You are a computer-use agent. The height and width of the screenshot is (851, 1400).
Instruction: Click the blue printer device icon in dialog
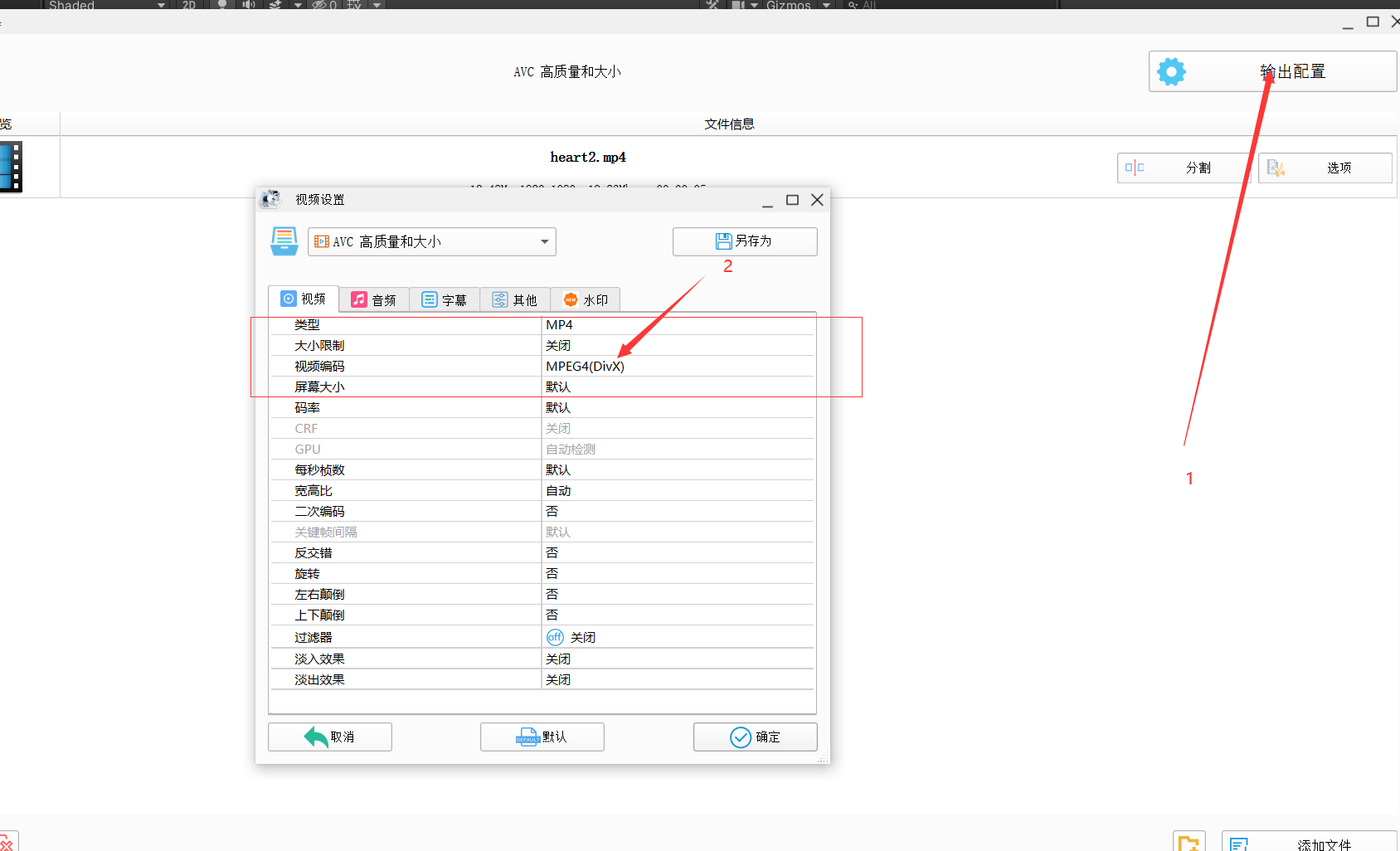[x=284, y=241]
